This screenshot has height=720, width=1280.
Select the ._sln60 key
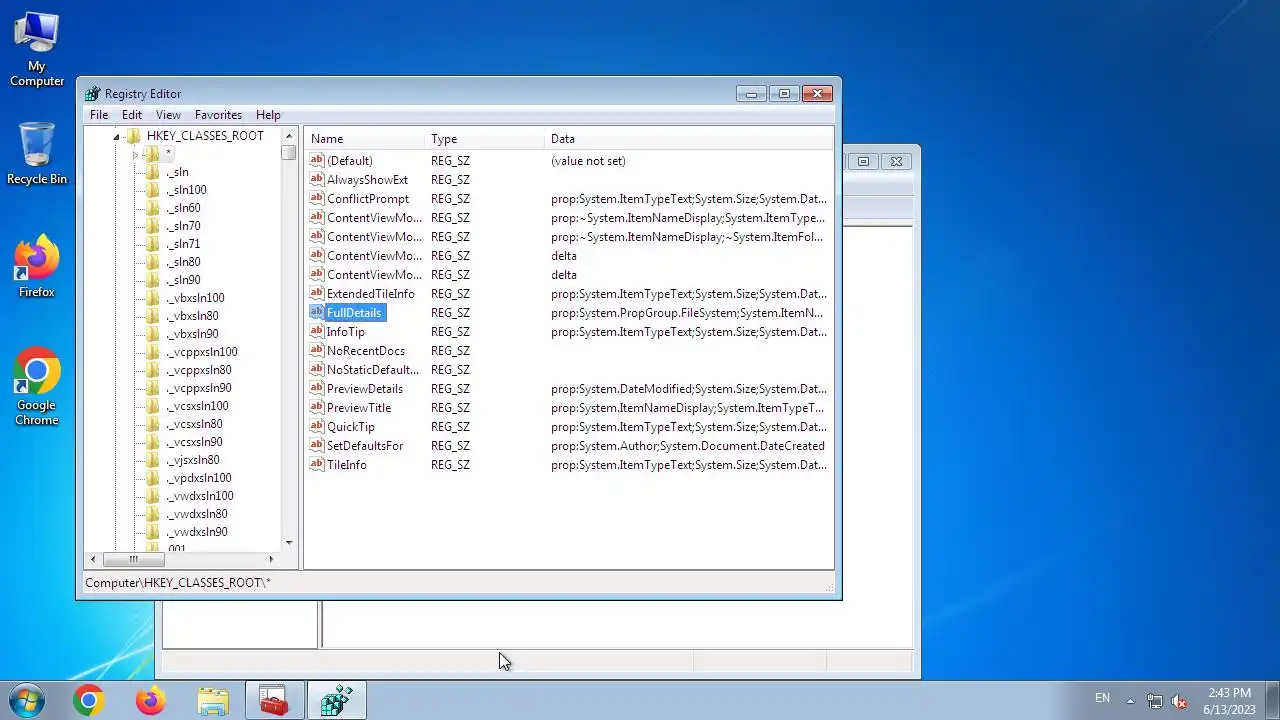(183, 208)
